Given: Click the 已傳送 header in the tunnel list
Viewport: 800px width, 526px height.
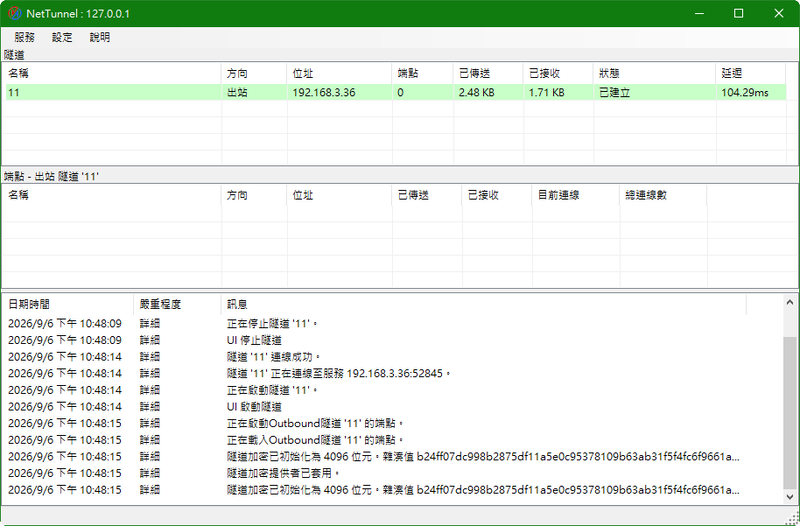Looking at the screenshot, I should coord(488,73).
